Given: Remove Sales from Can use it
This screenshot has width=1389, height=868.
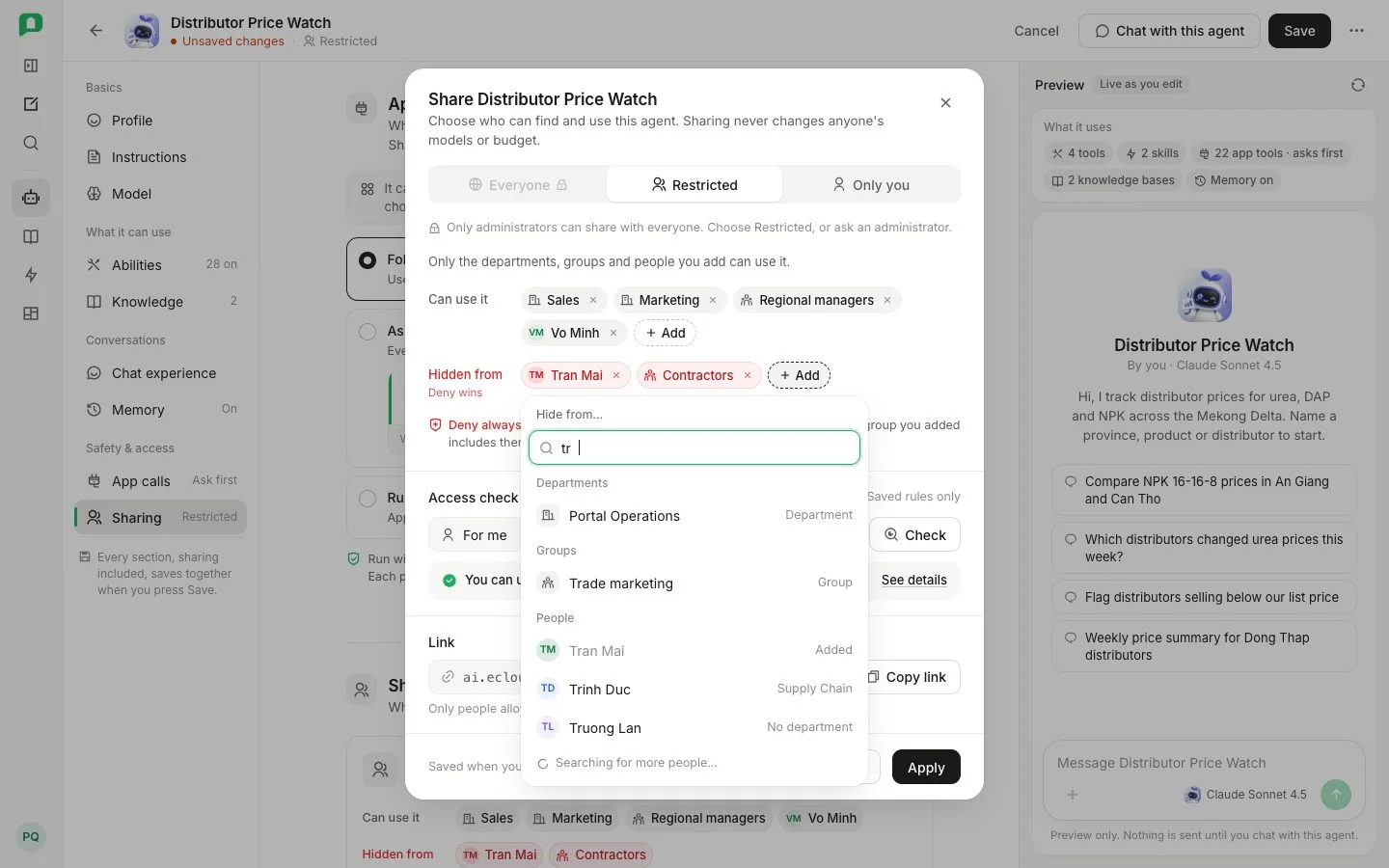Looking at the screenshot, I should pyautogui.click(x=593, y=300).
